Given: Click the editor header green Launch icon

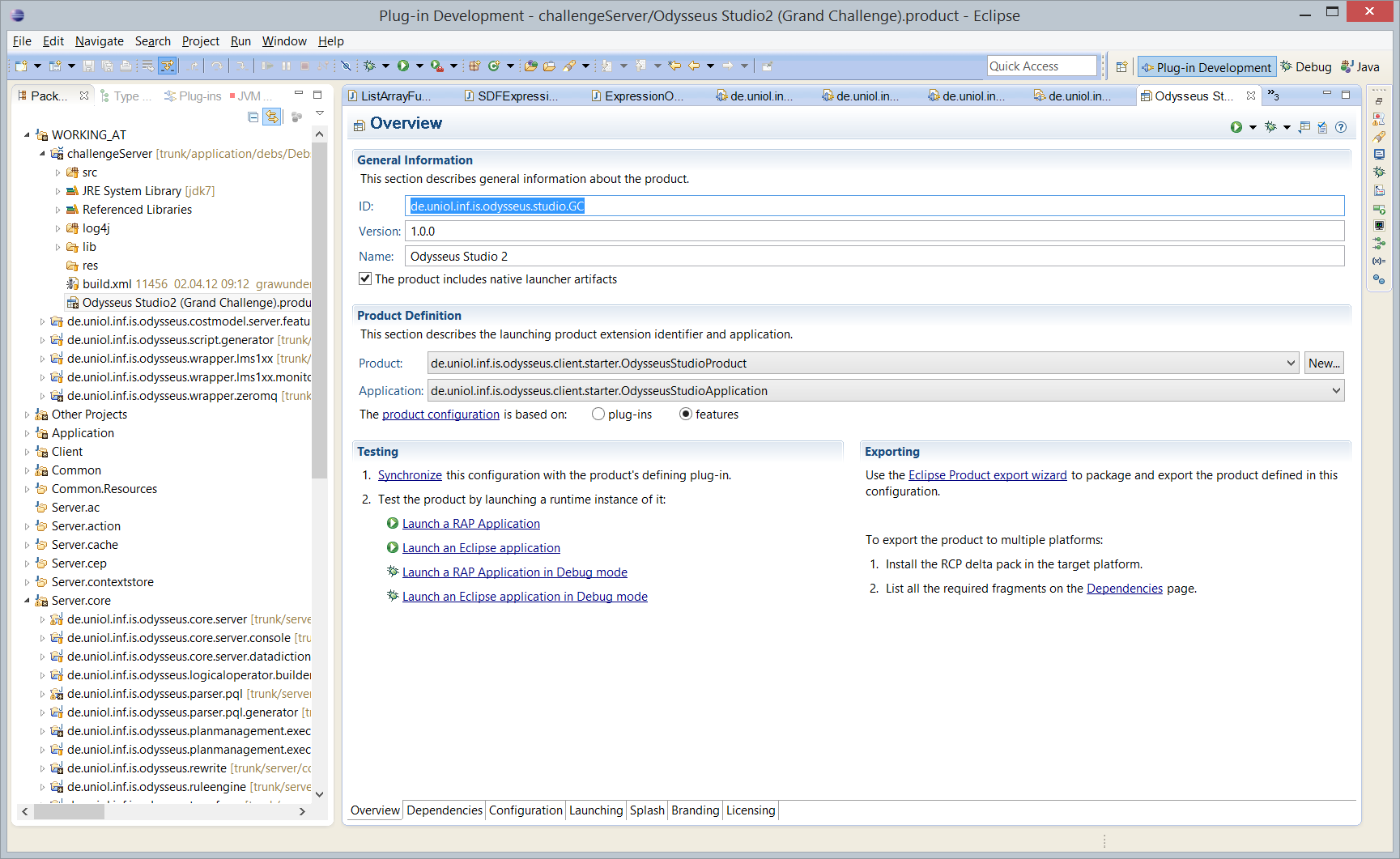Looking at the screenshot, I should tap(1236, 127).
